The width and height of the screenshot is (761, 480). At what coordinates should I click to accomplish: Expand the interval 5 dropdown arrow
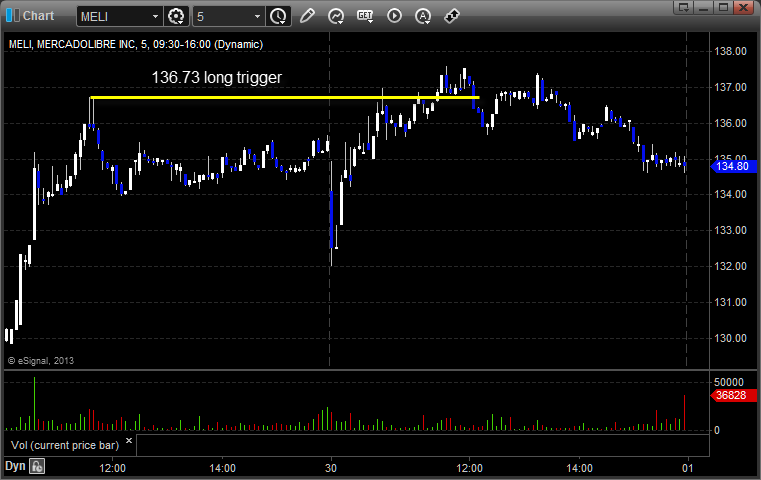pos(258,17)
